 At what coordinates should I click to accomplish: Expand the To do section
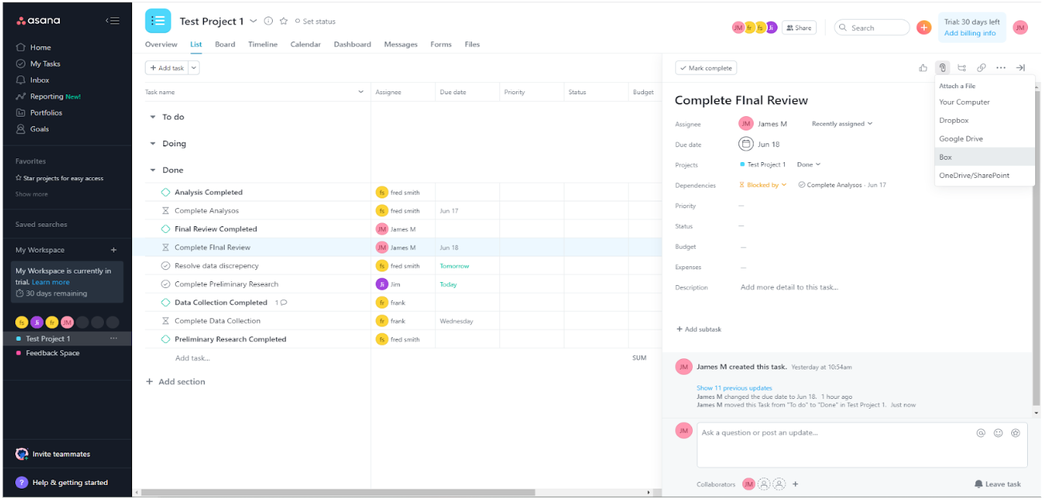[153, 117]
